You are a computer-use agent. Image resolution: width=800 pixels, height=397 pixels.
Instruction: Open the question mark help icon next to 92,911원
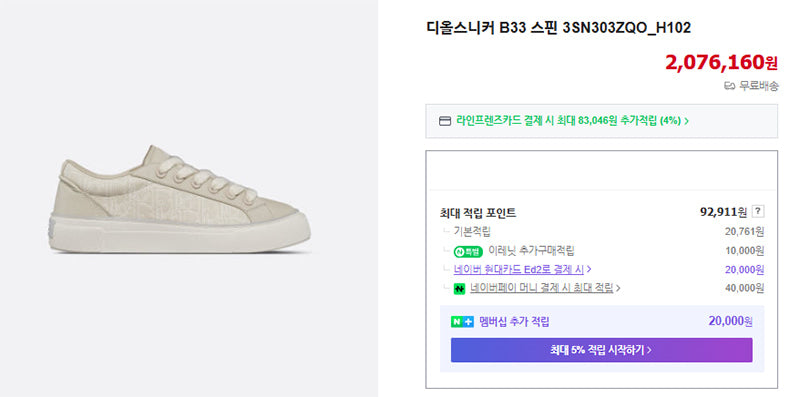[x=758, y=212]
